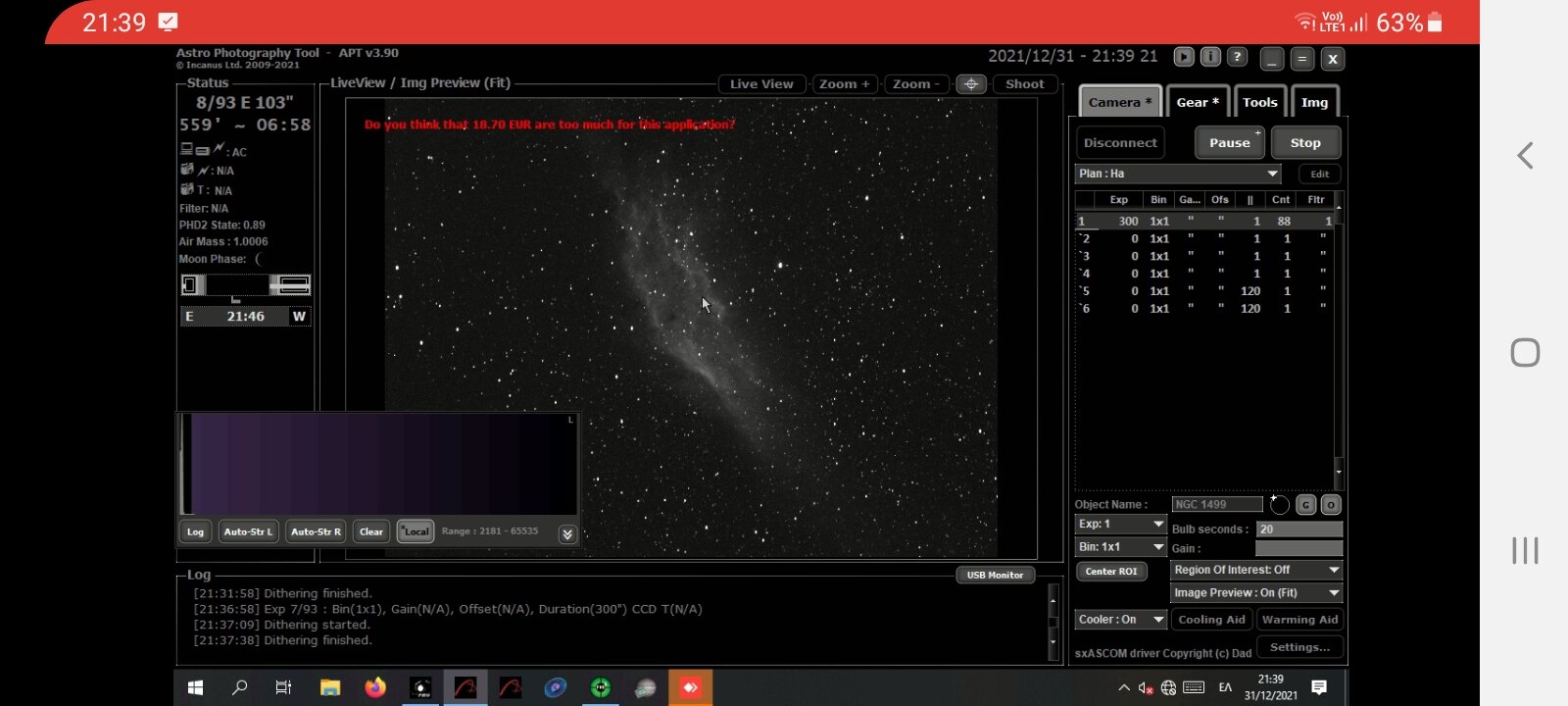Click the G button beside object name
The image size is (1568, 706).
1305,505
